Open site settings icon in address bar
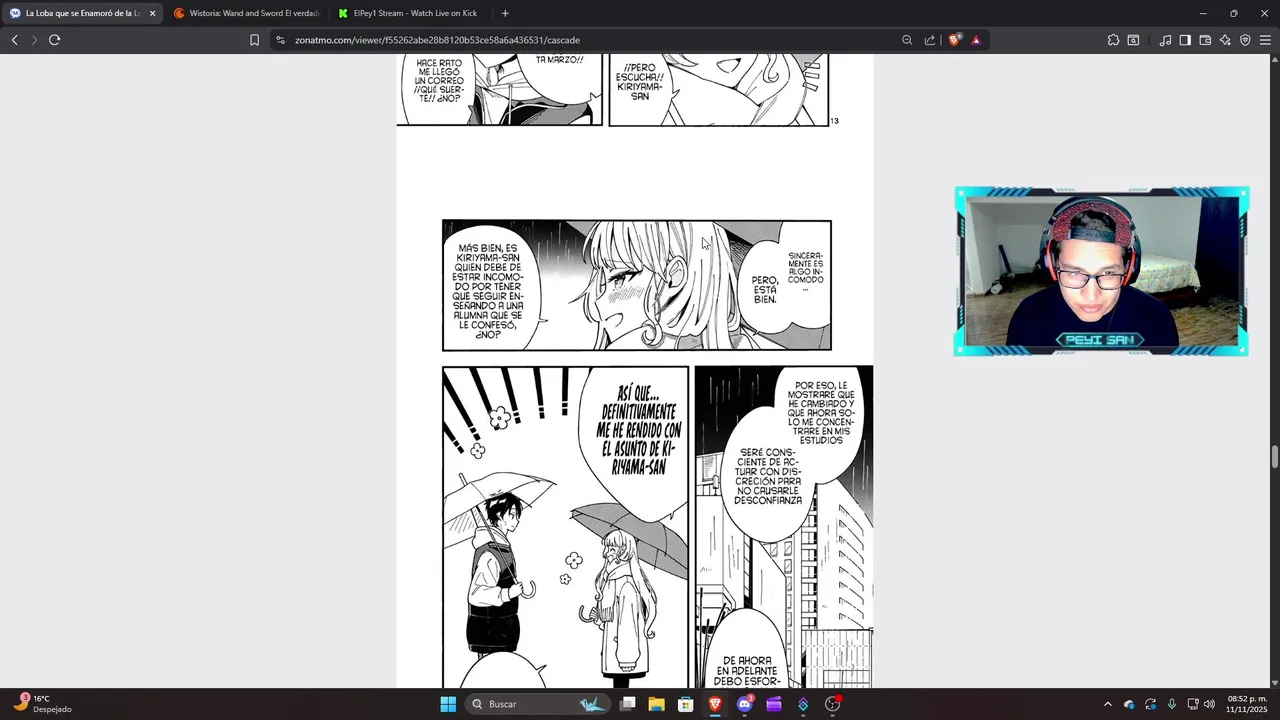Image resolution: width=1280 pixels, height=720 pixels. point(280,40)
